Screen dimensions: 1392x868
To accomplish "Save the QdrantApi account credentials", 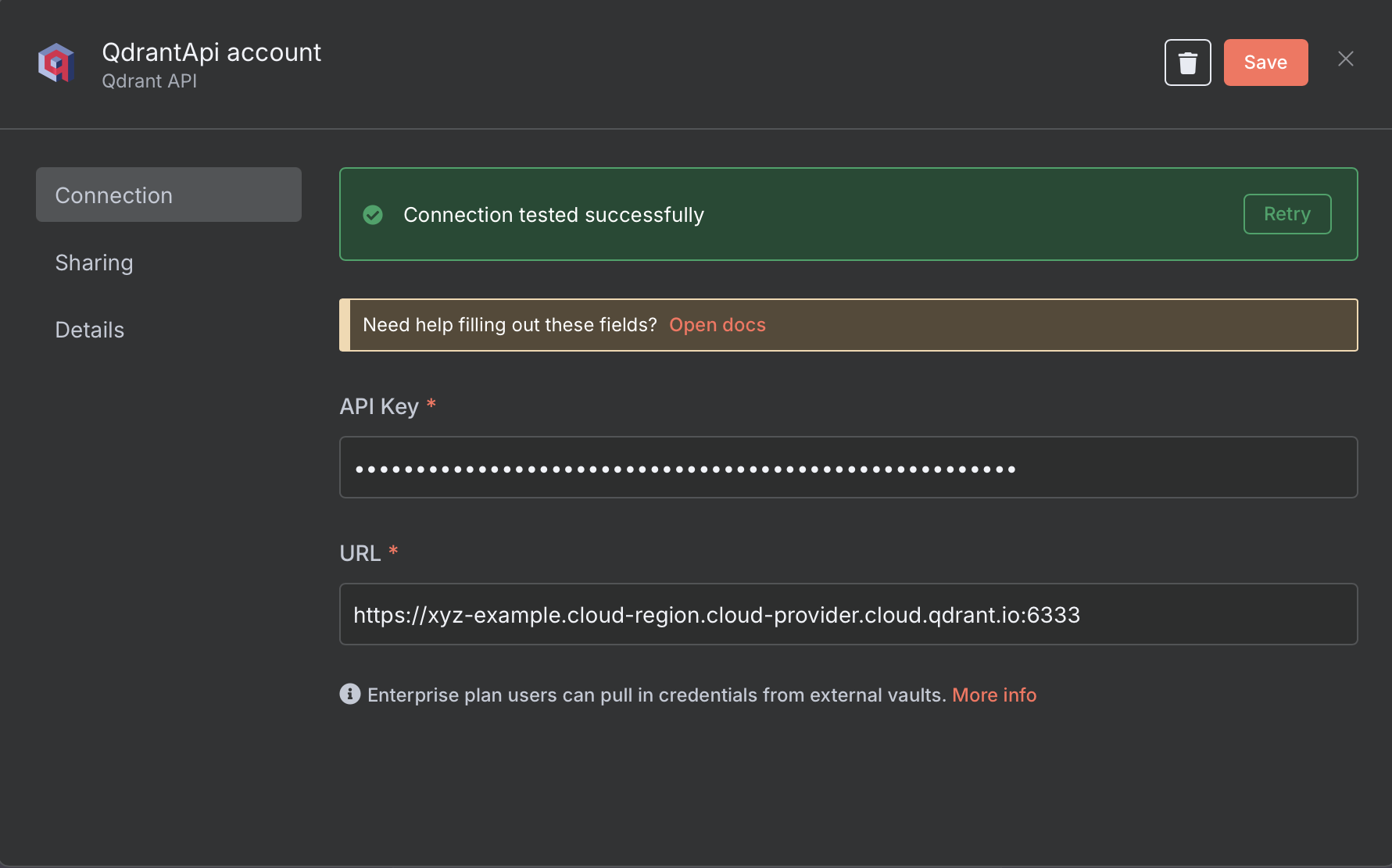I will [1265, 62].
